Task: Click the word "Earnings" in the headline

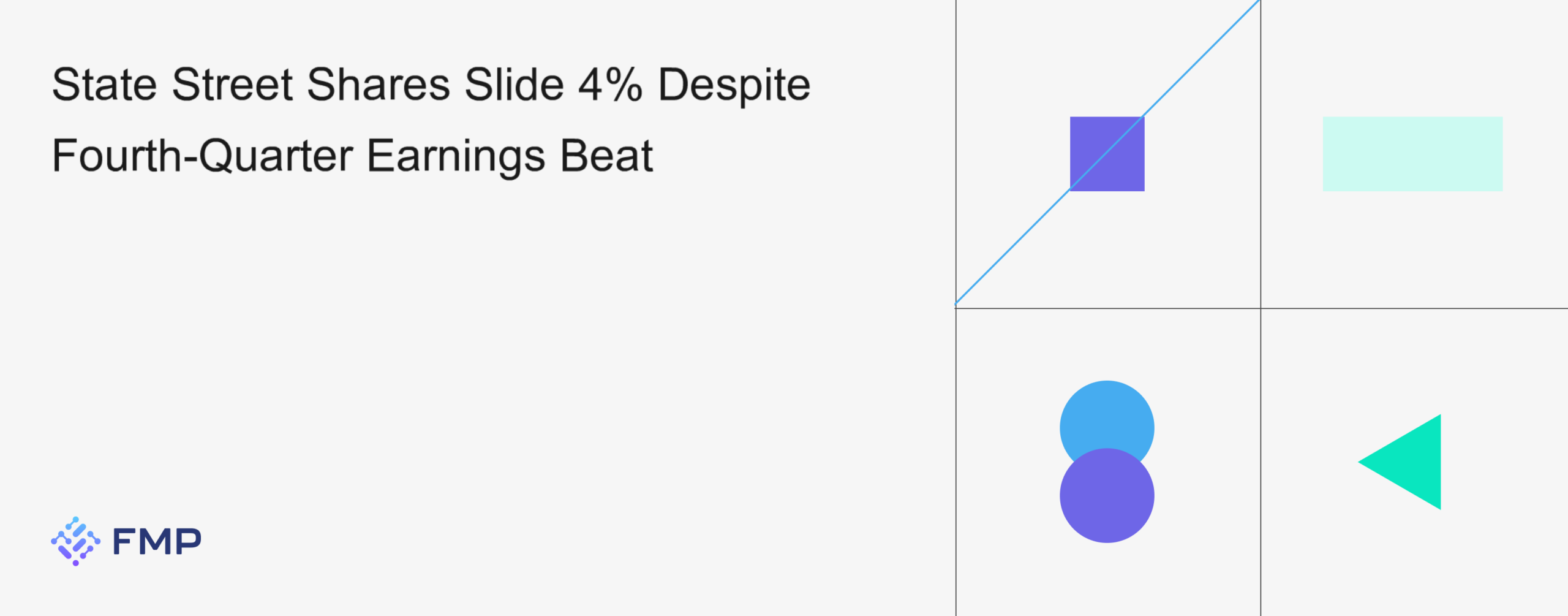Action: click(456, 157)
